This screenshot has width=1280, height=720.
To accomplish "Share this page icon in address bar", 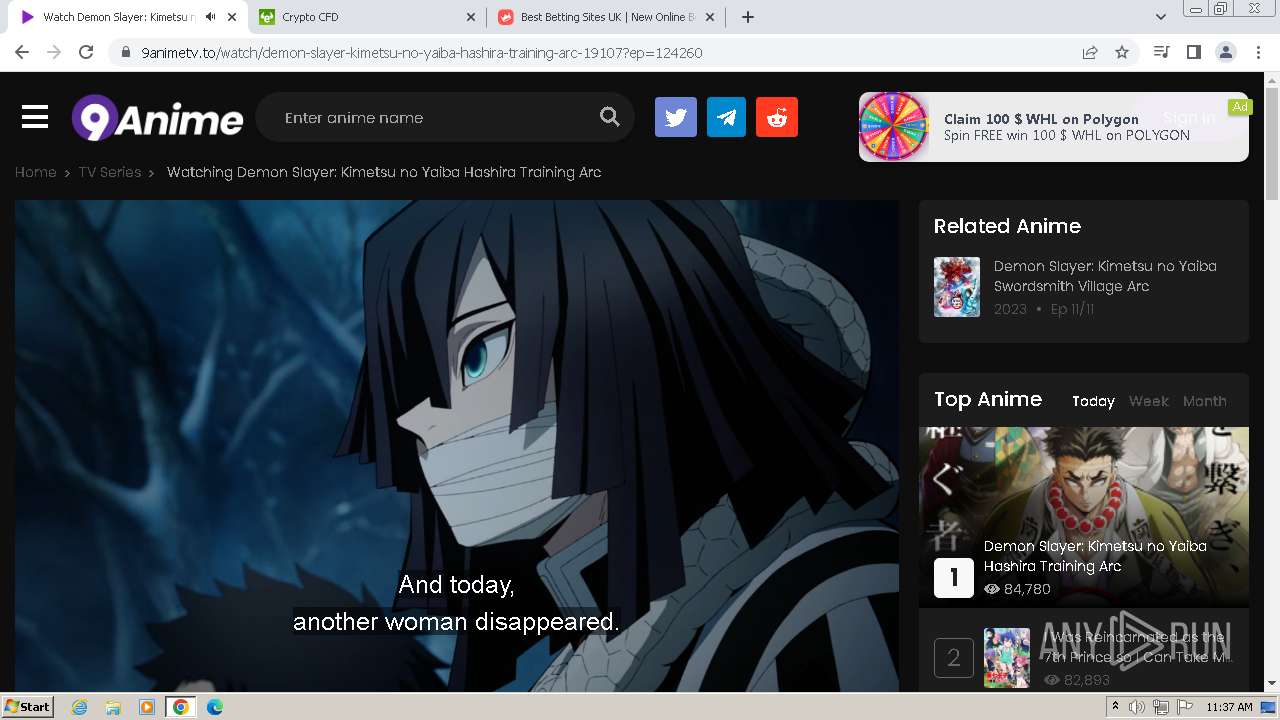I will [1090, 53].
